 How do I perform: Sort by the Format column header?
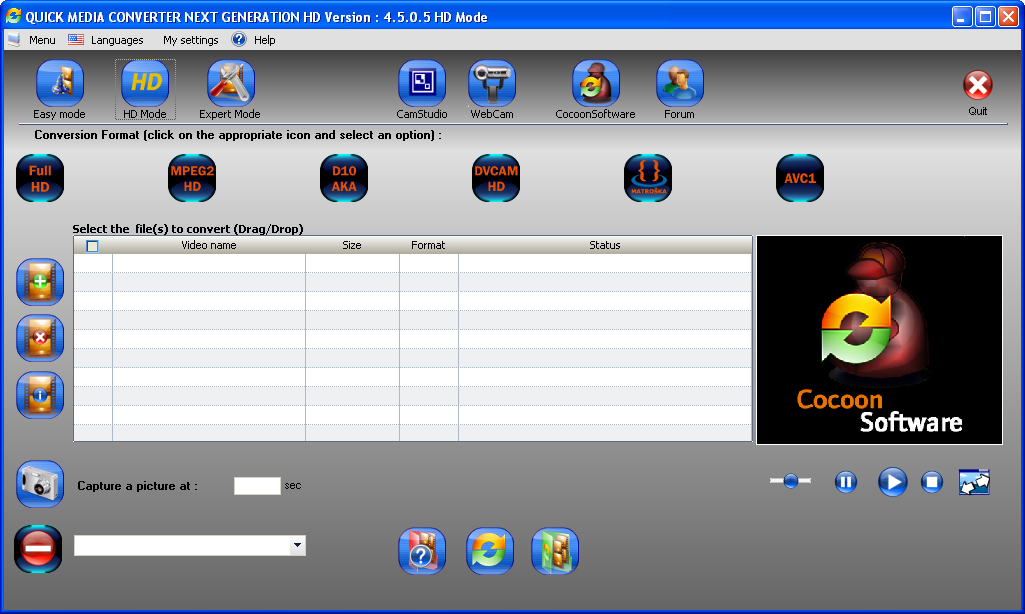click(428, 245)
